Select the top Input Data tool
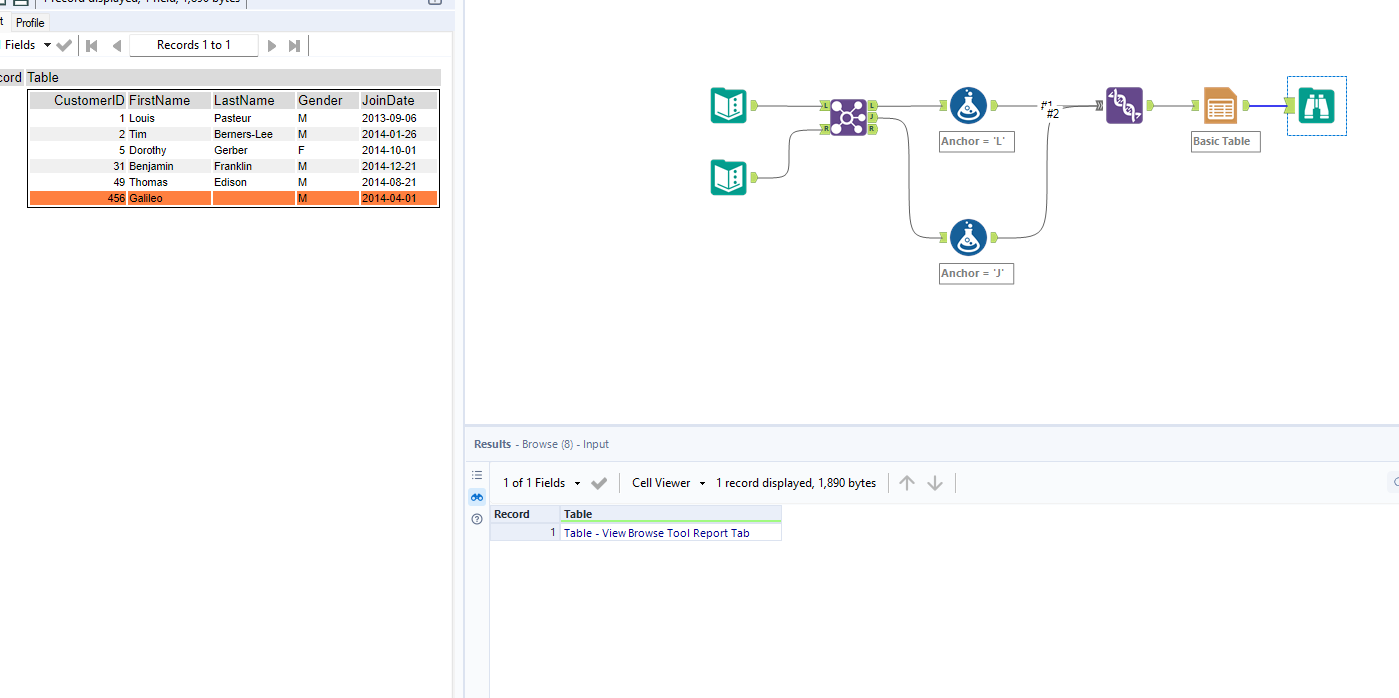Screen dimensions: 1399x698 (x=728, y=105)
